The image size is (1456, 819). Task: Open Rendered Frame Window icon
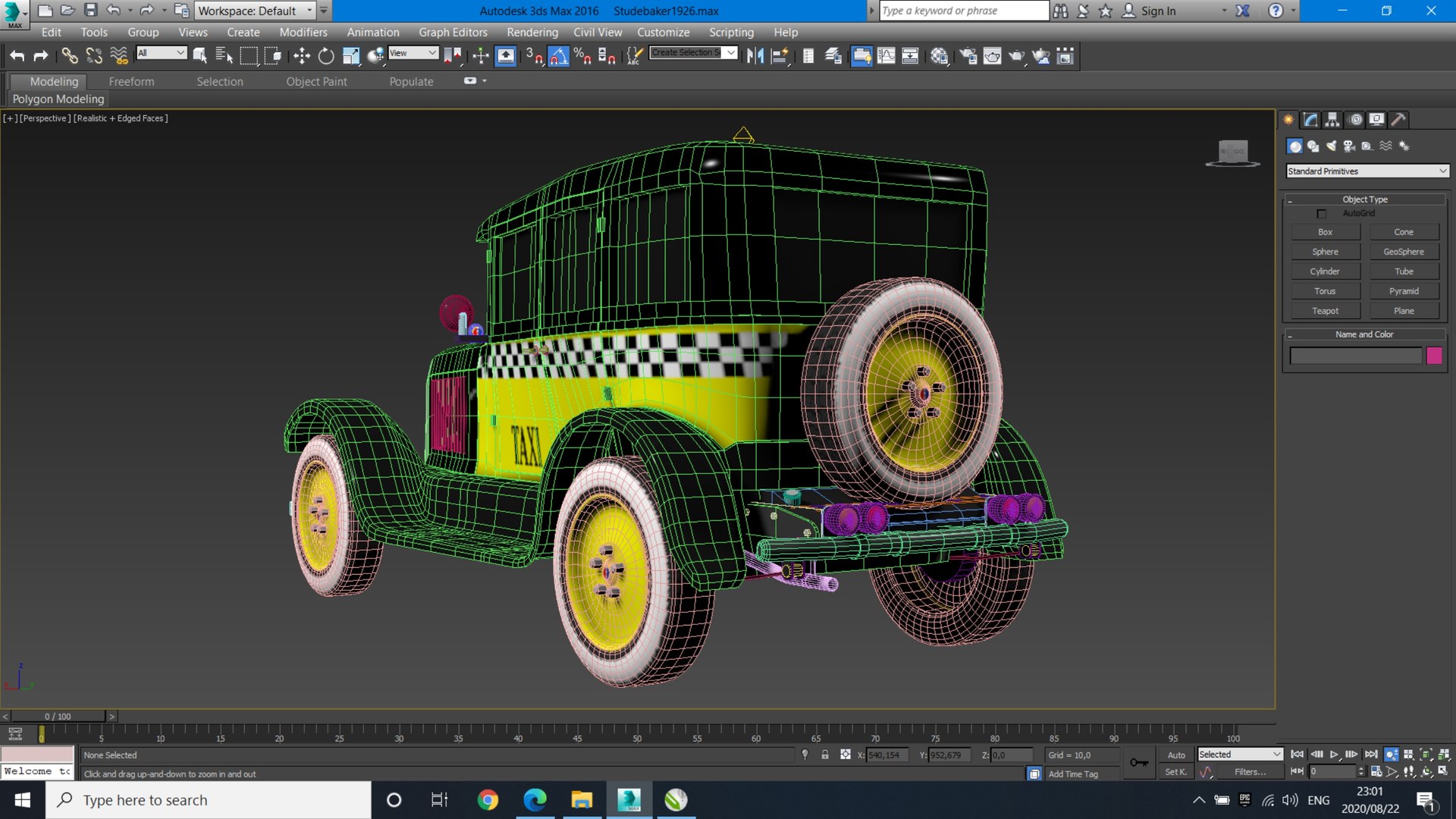(x=992, y=56)
